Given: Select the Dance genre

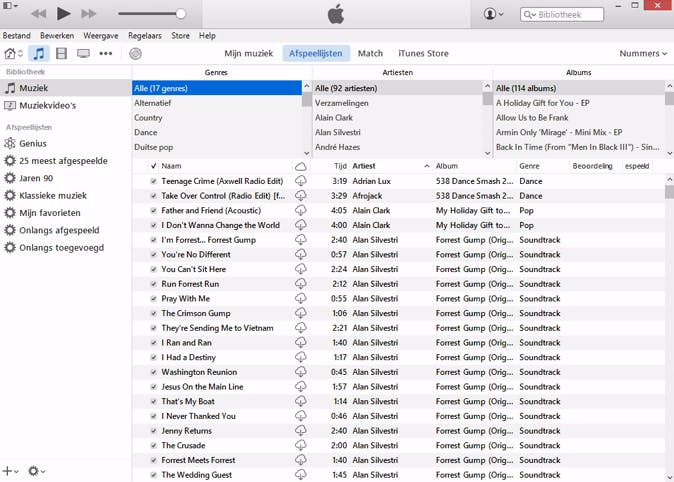Looking at the screenshot, I should pyautogui.click(x=217, y=132).
